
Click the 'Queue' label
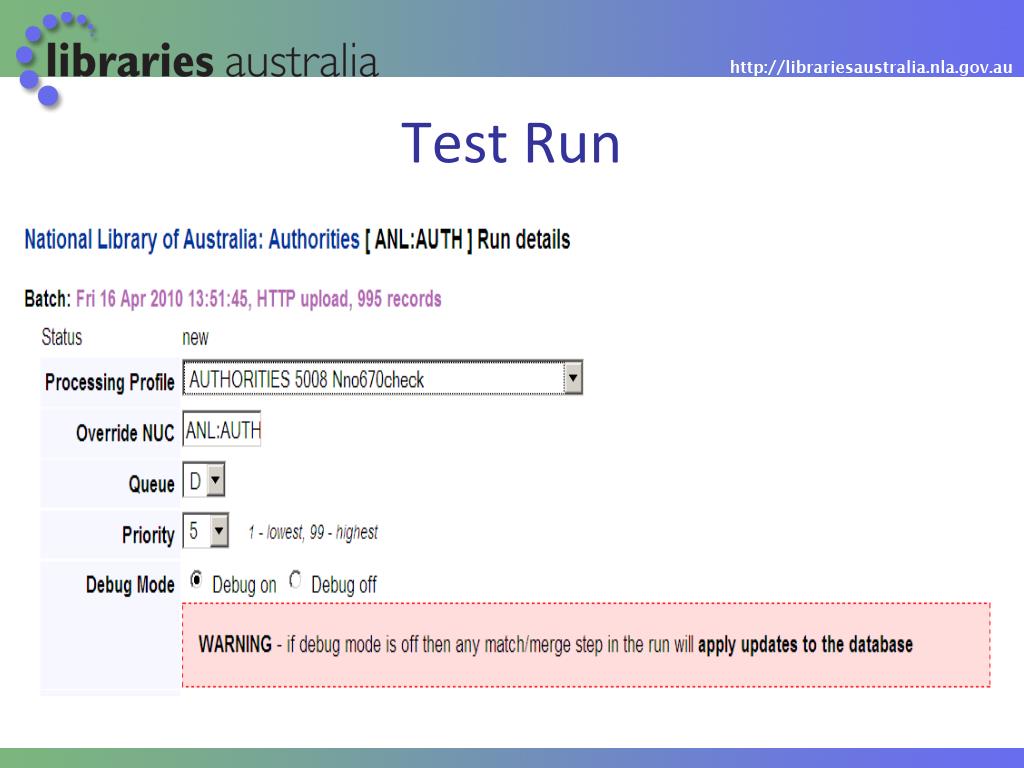point(152,484)
